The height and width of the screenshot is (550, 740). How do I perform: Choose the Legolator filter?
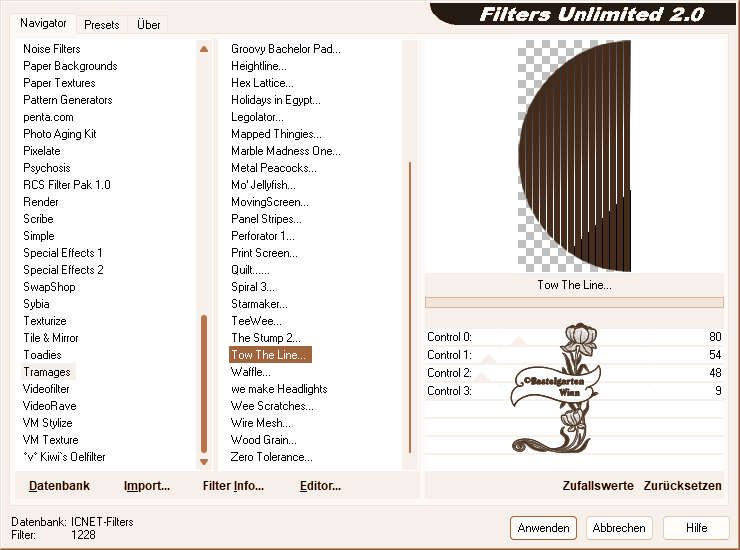(x=258, y=117)
